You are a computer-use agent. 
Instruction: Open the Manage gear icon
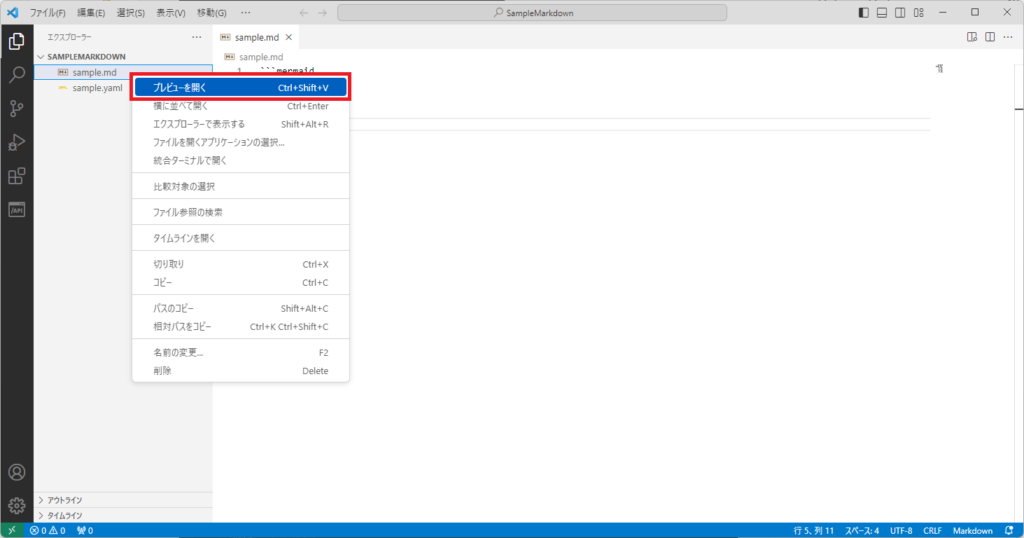coord(16,505)
